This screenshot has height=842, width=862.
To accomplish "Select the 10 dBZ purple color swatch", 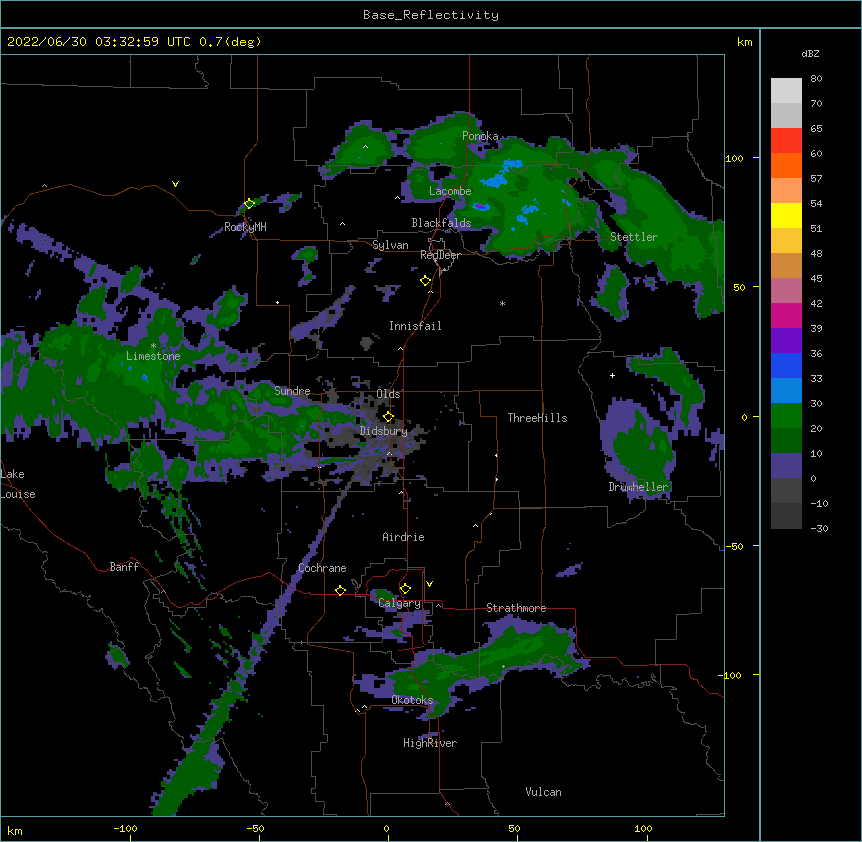I will (x=786, y=466).
